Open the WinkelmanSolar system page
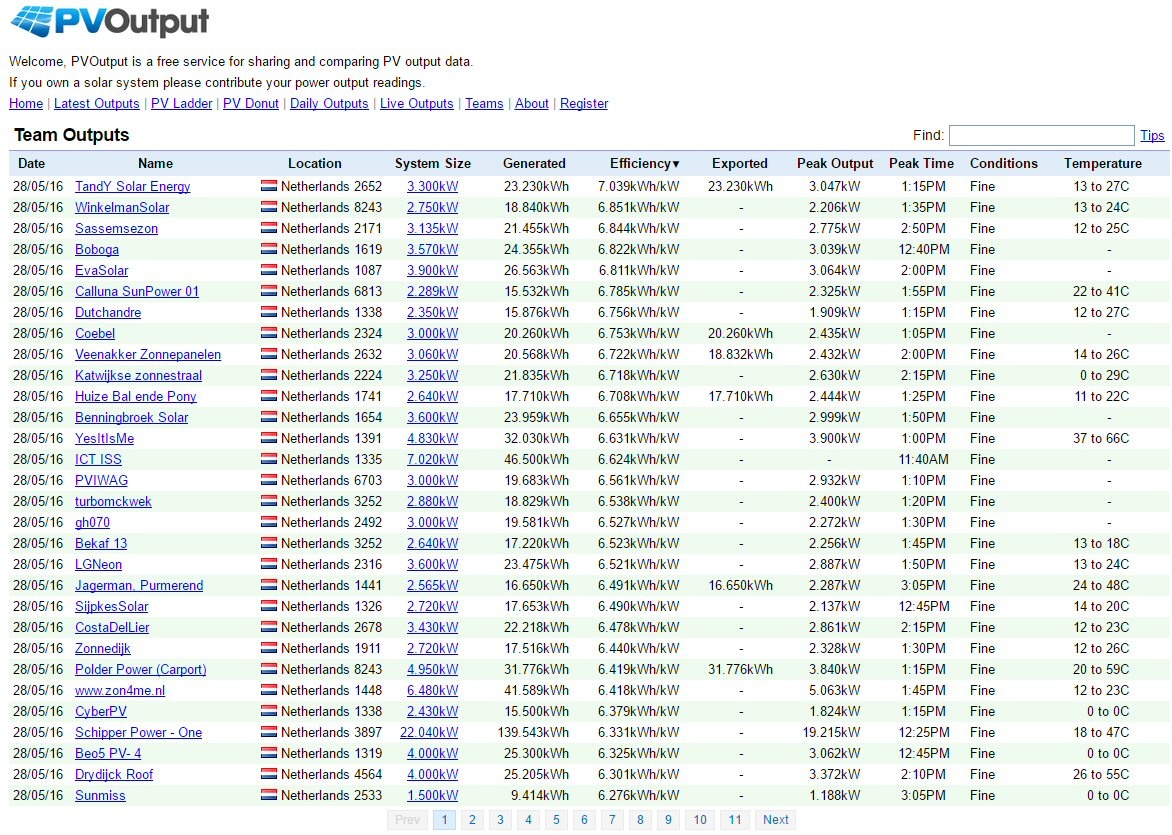Image resolution: width=1172 pixels, height=835 pixels. (x=122, y=208)
